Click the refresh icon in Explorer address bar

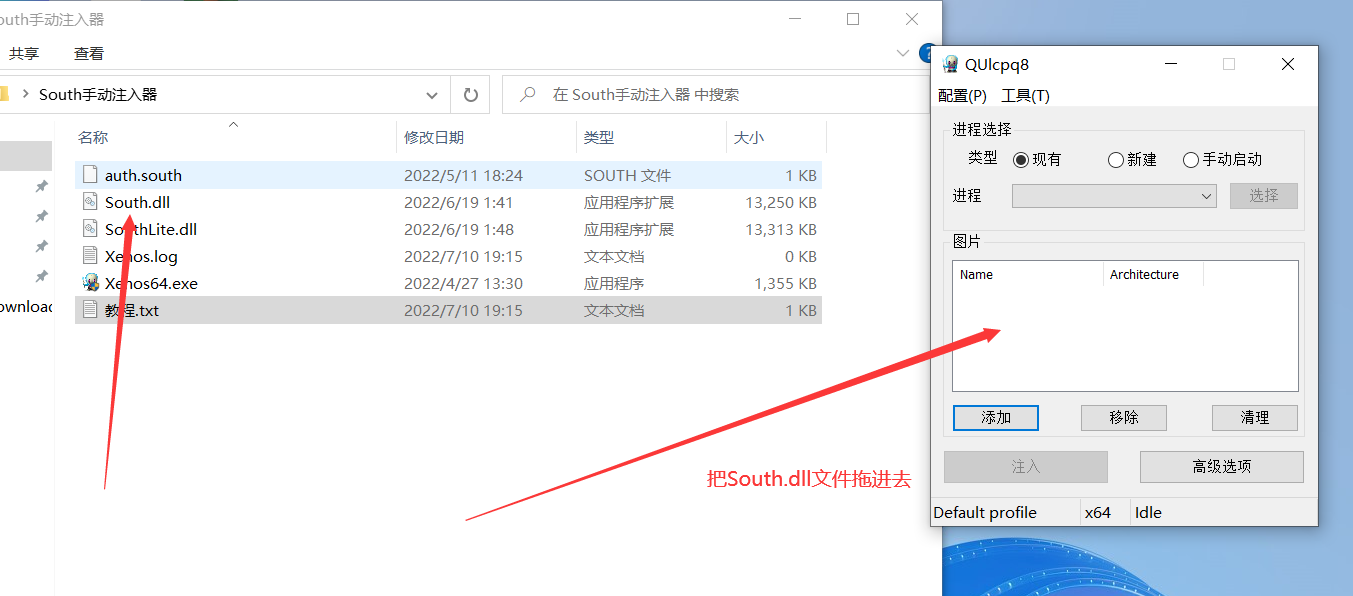point(470,95)
